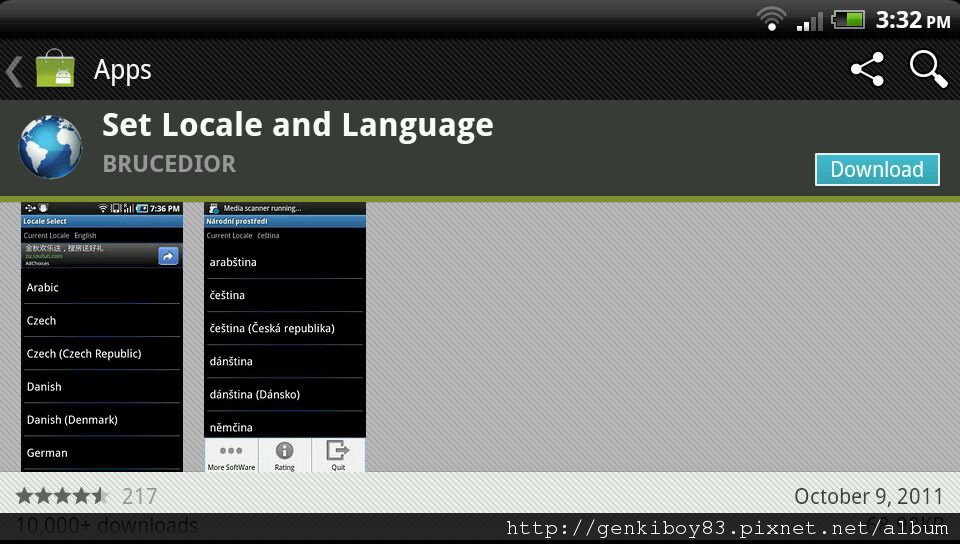Tap 'Arabic' in the first screenshot
This screenshot has width=960, height=544.
click(42, 288)
